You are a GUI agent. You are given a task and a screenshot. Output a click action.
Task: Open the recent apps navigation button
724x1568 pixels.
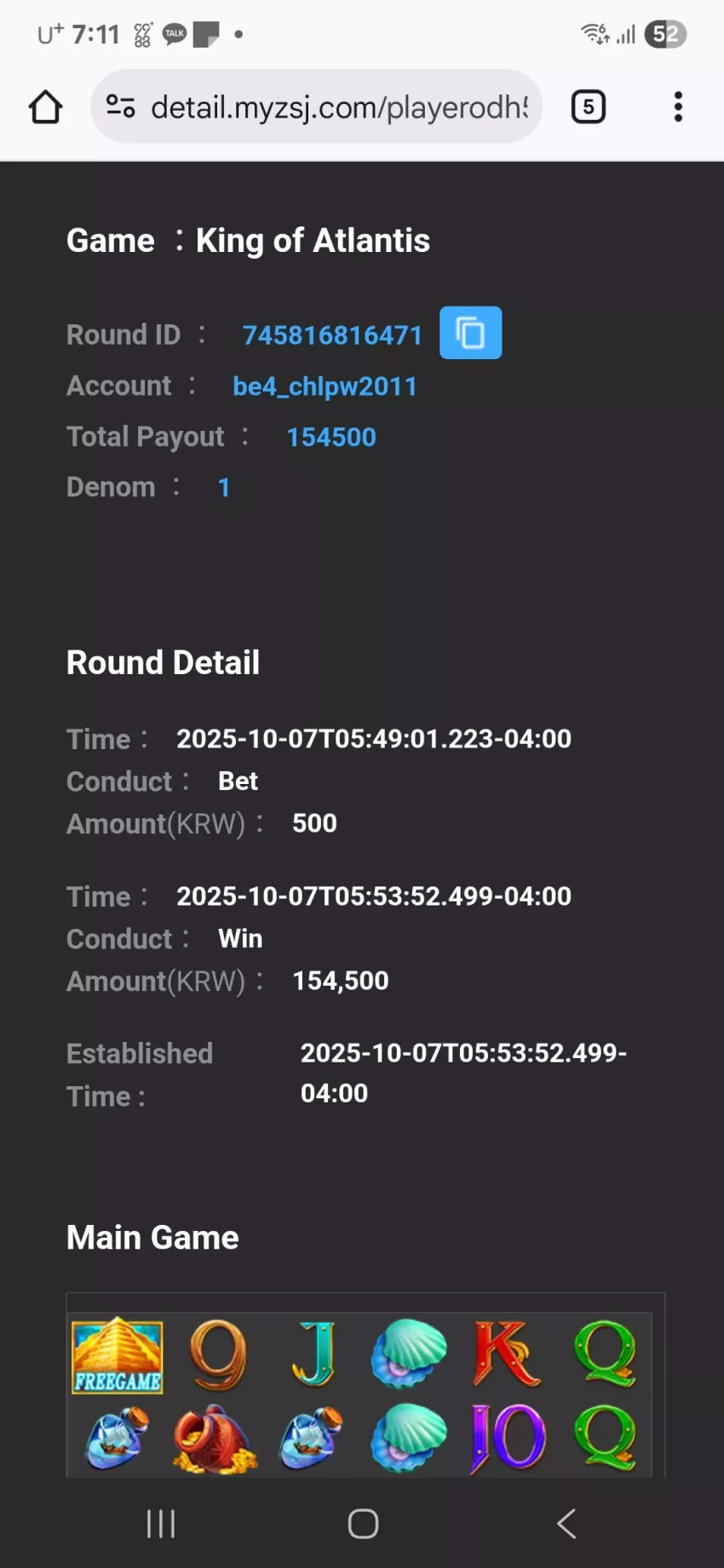[x=161, y=1523]
